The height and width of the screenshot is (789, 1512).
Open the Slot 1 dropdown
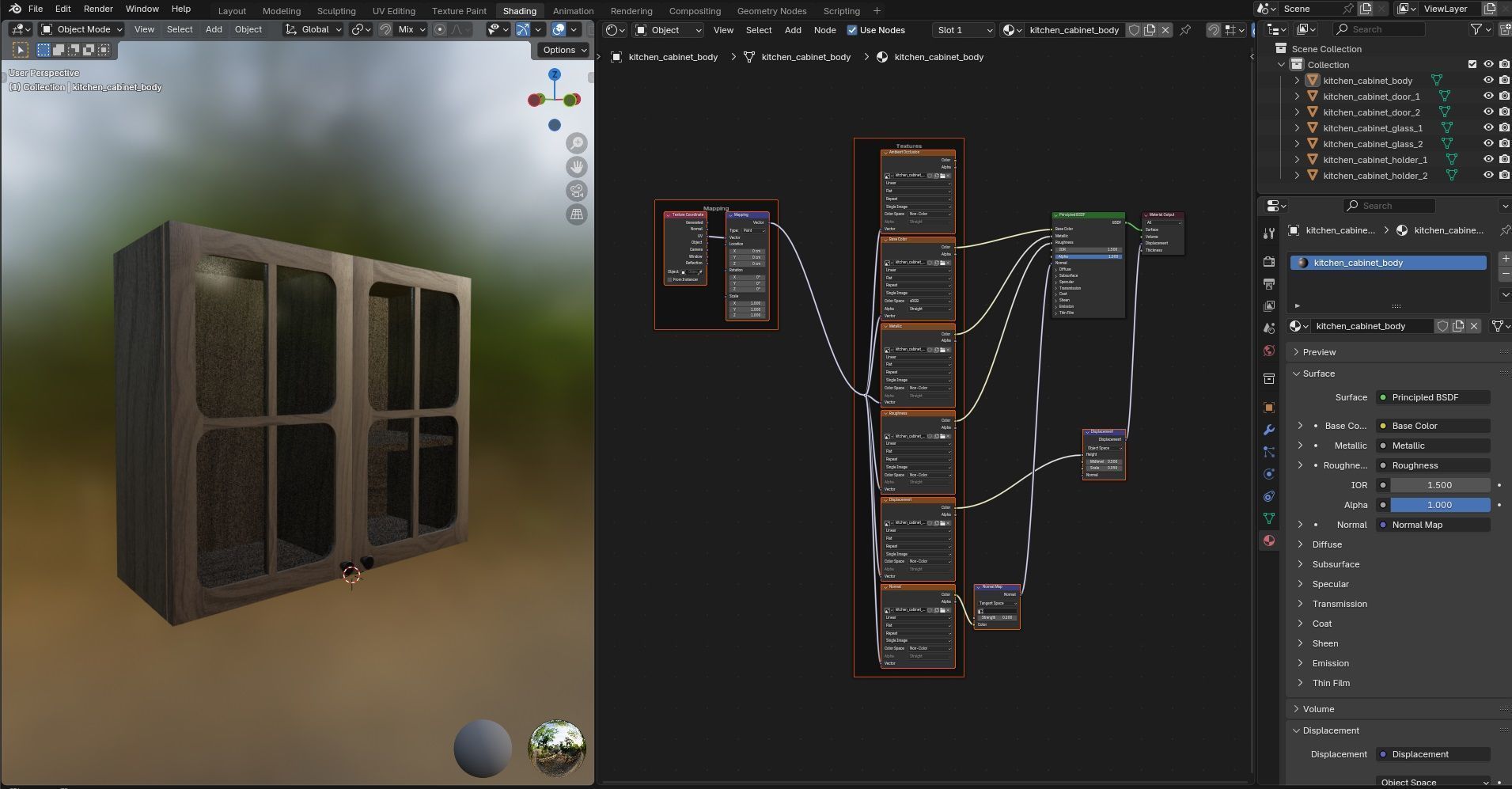pos(964,30)
